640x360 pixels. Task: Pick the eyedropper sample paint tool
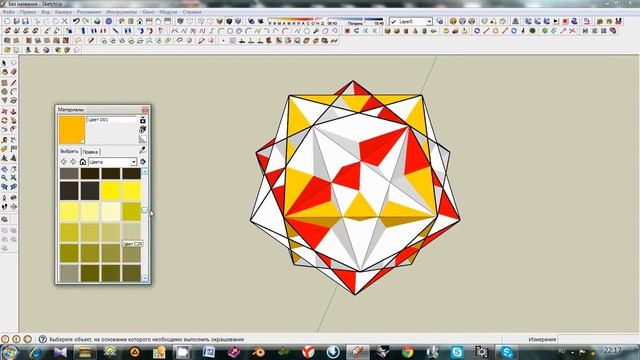142,151
